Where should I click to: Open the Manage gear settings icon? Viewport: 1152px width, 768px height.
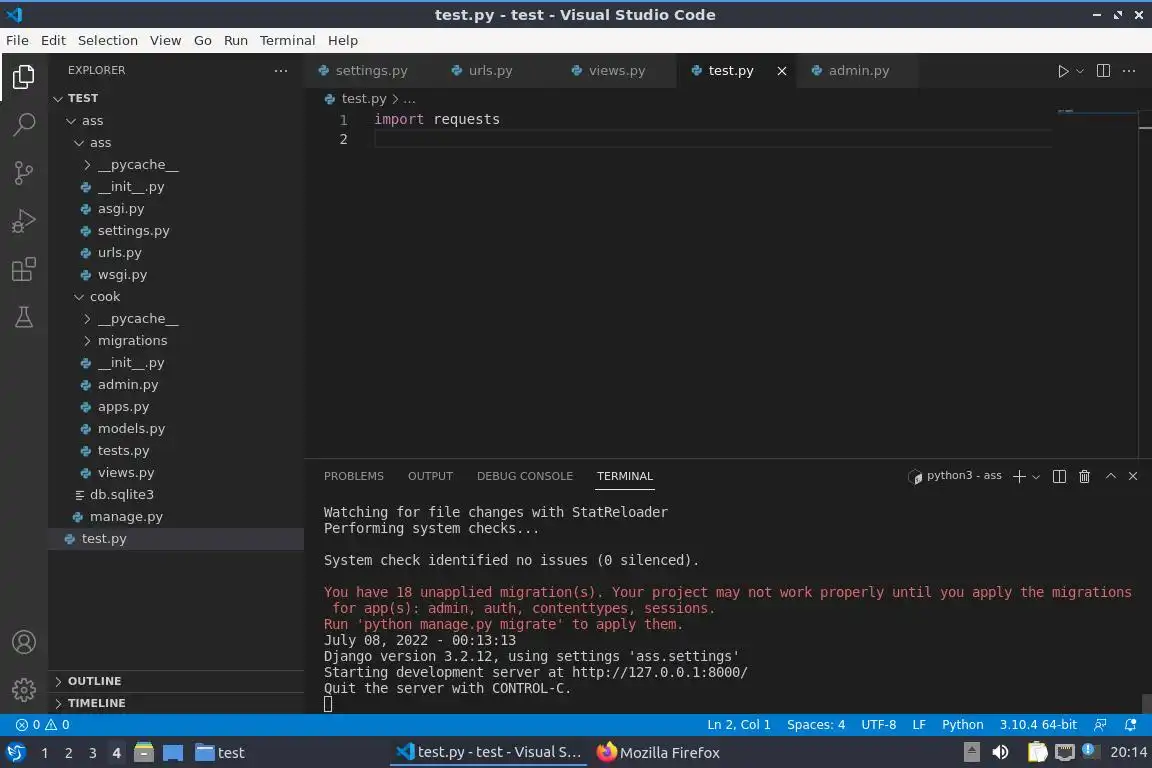[x=24, y=690]
